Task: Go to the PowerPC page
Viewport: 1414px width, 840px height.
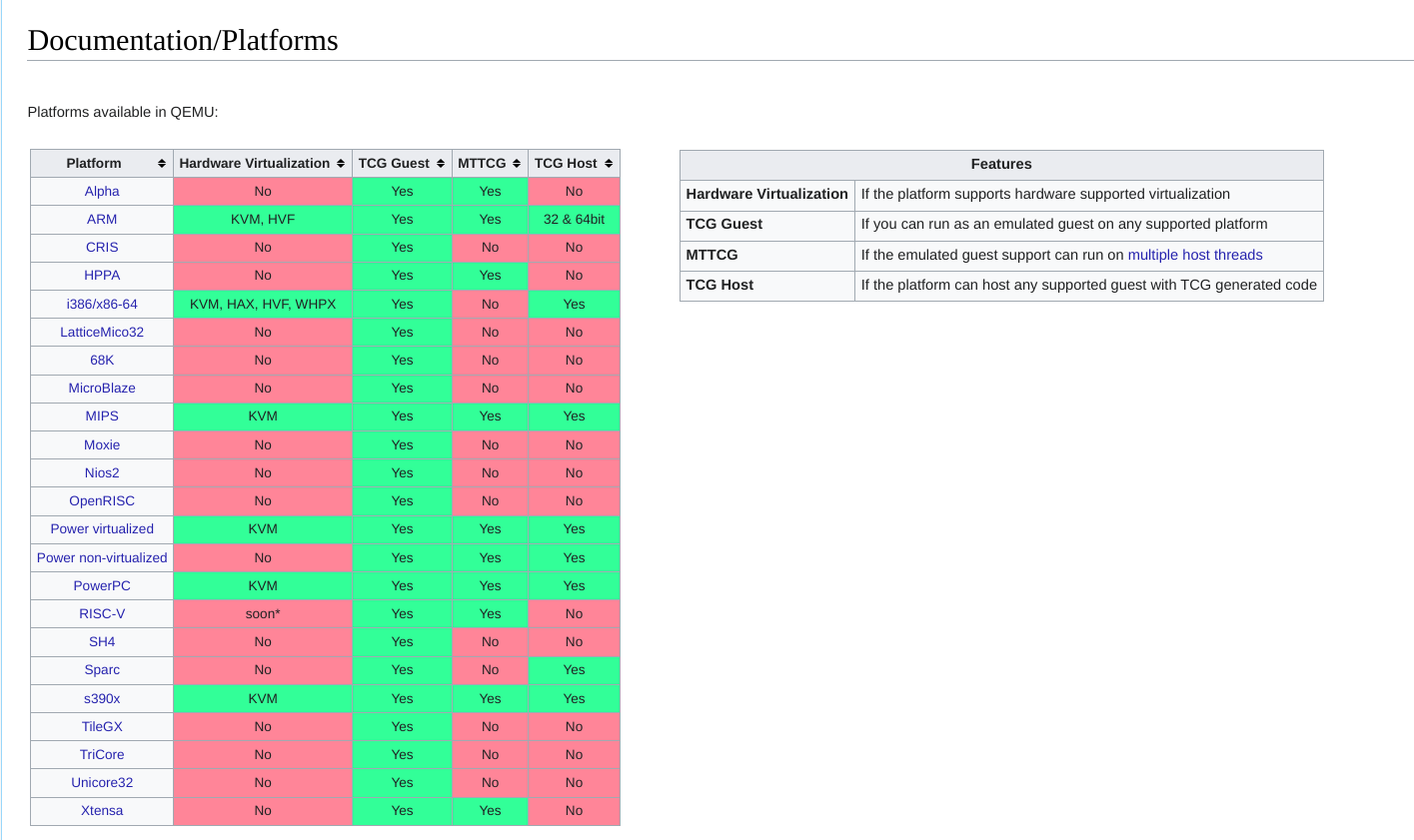Action: (x=102, y=586)
